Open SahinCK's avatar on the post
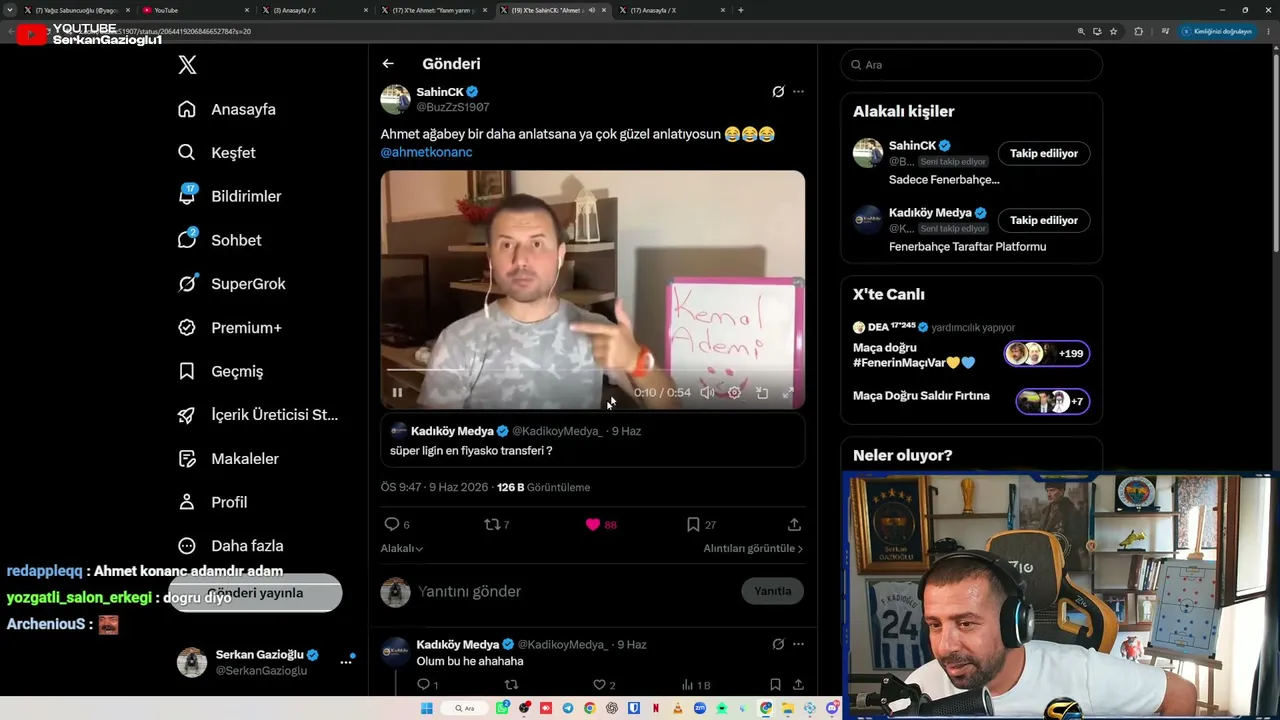1280x720 pixels. (x=396, y=100)
